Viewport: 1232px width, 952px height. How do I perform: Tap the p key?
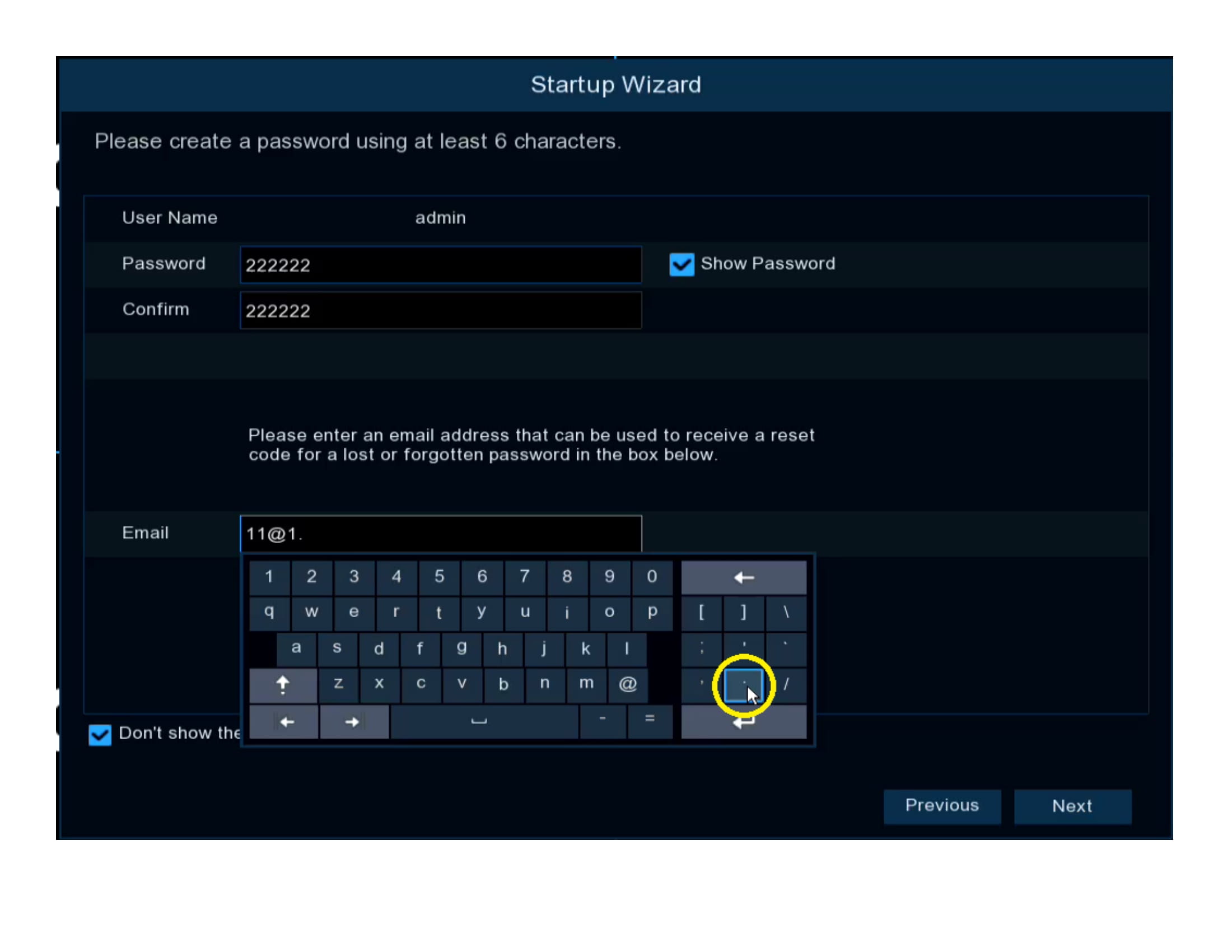[x=652, y=613]
